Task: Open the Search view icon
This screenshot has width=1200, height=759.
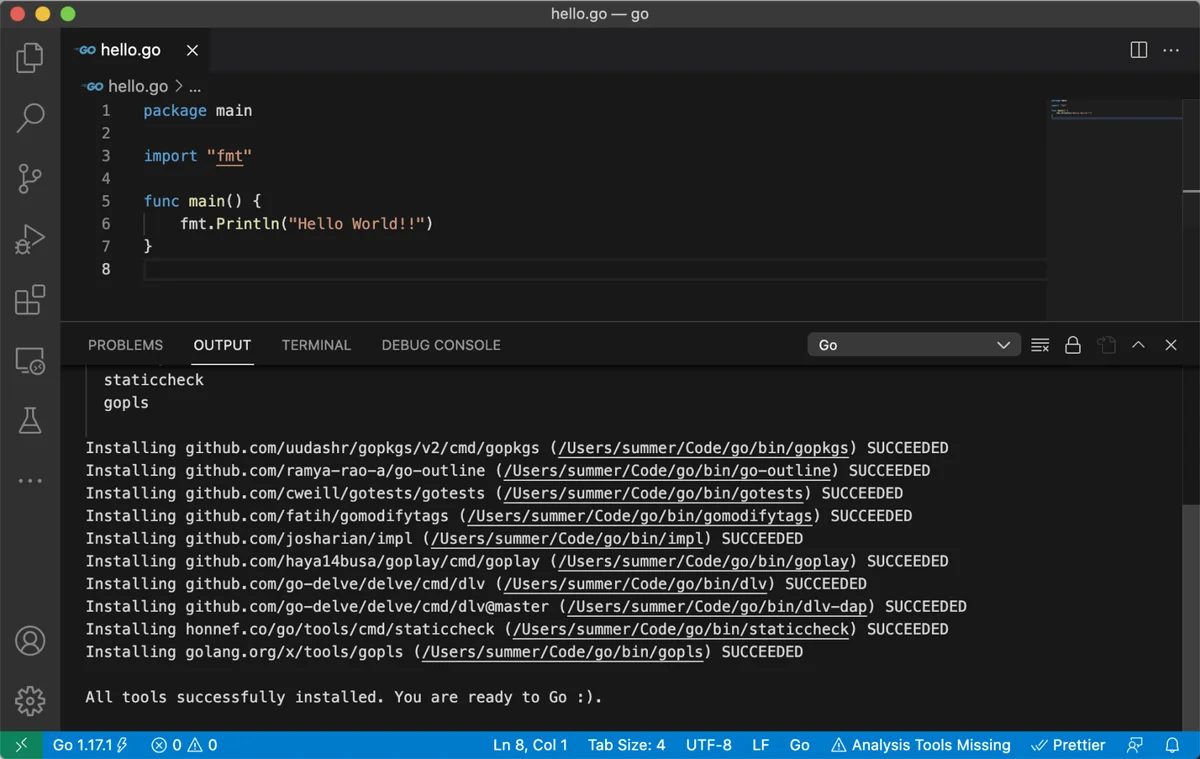Action: (30, 118)
